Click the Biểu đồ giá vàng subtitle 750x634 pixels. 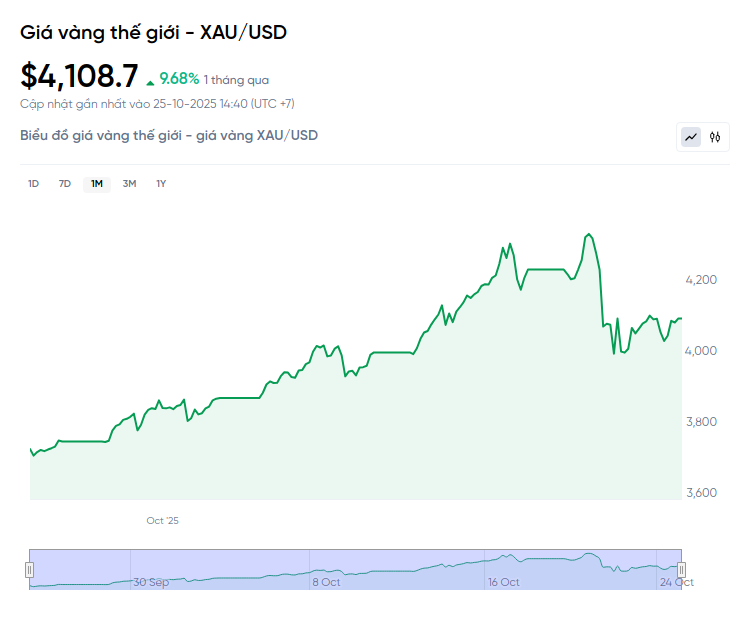pyautogui.click(x=169, y=135)
